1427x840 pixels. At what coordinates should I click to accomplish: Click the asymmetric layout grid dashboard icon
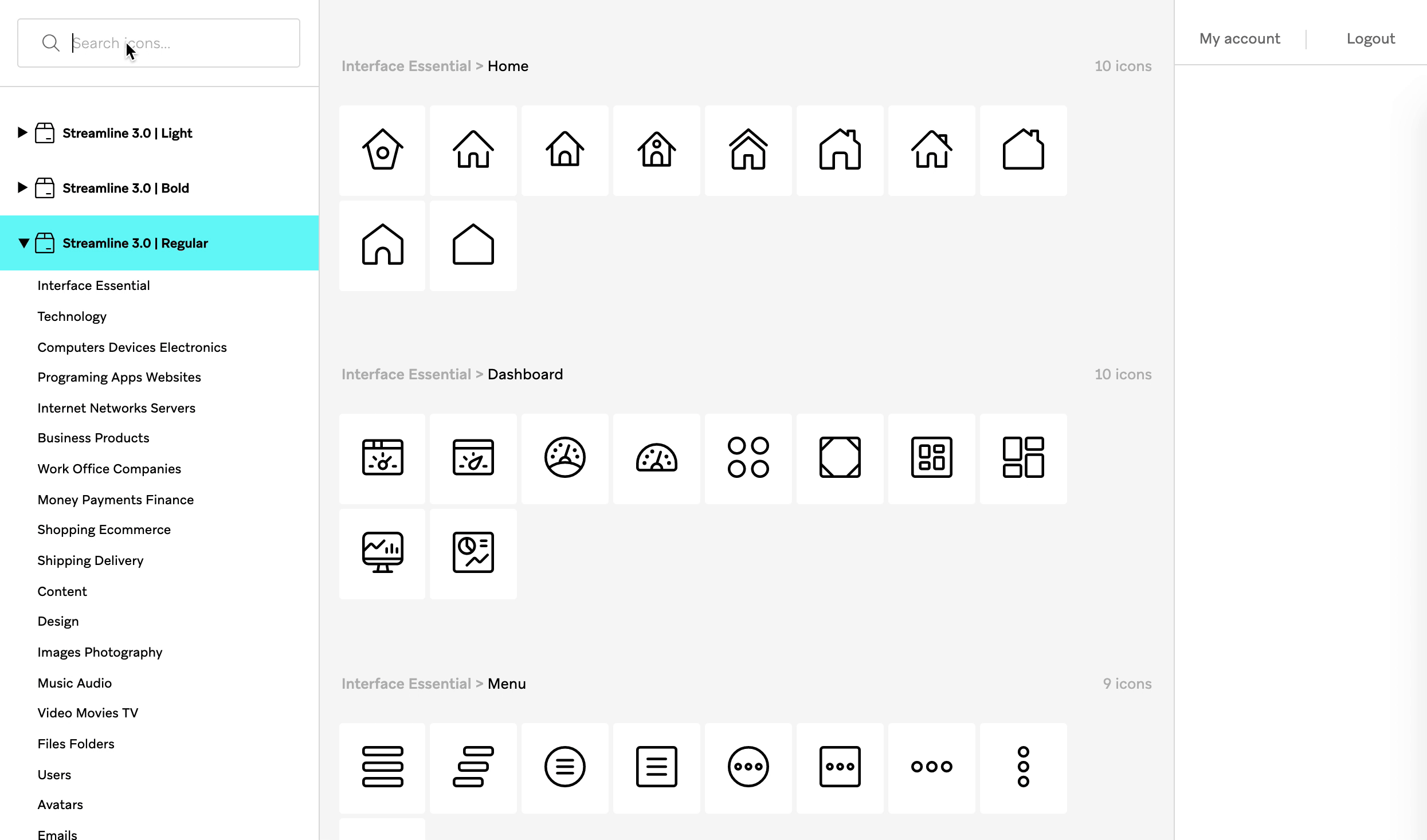1023,458
